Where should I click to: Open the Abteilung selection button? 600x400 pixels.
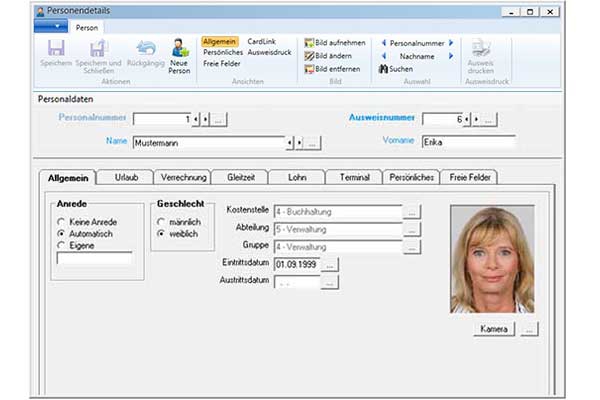click(412, 229)
